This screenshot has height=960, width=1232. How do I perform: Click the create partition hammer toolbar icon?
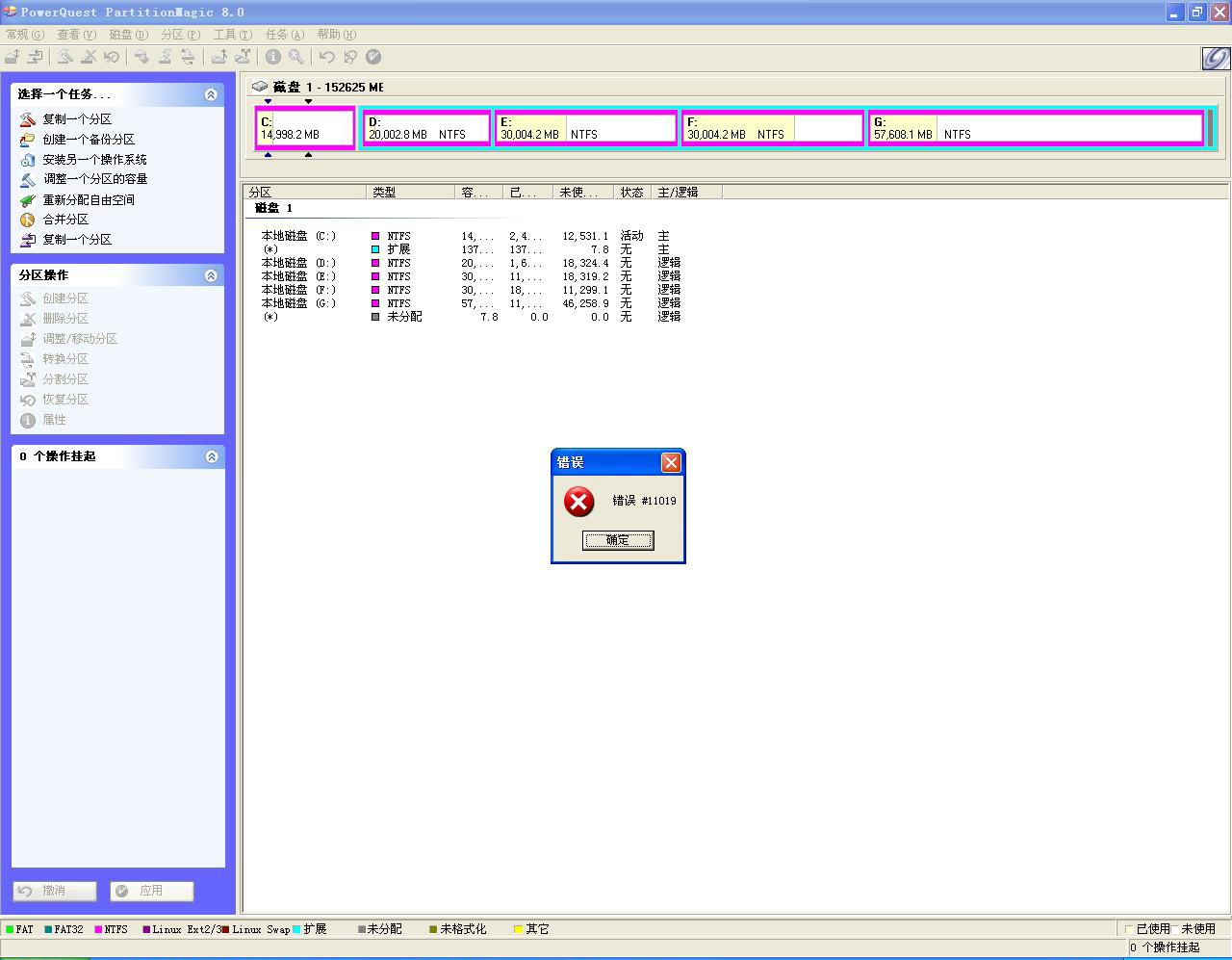(x=65, y=57)
